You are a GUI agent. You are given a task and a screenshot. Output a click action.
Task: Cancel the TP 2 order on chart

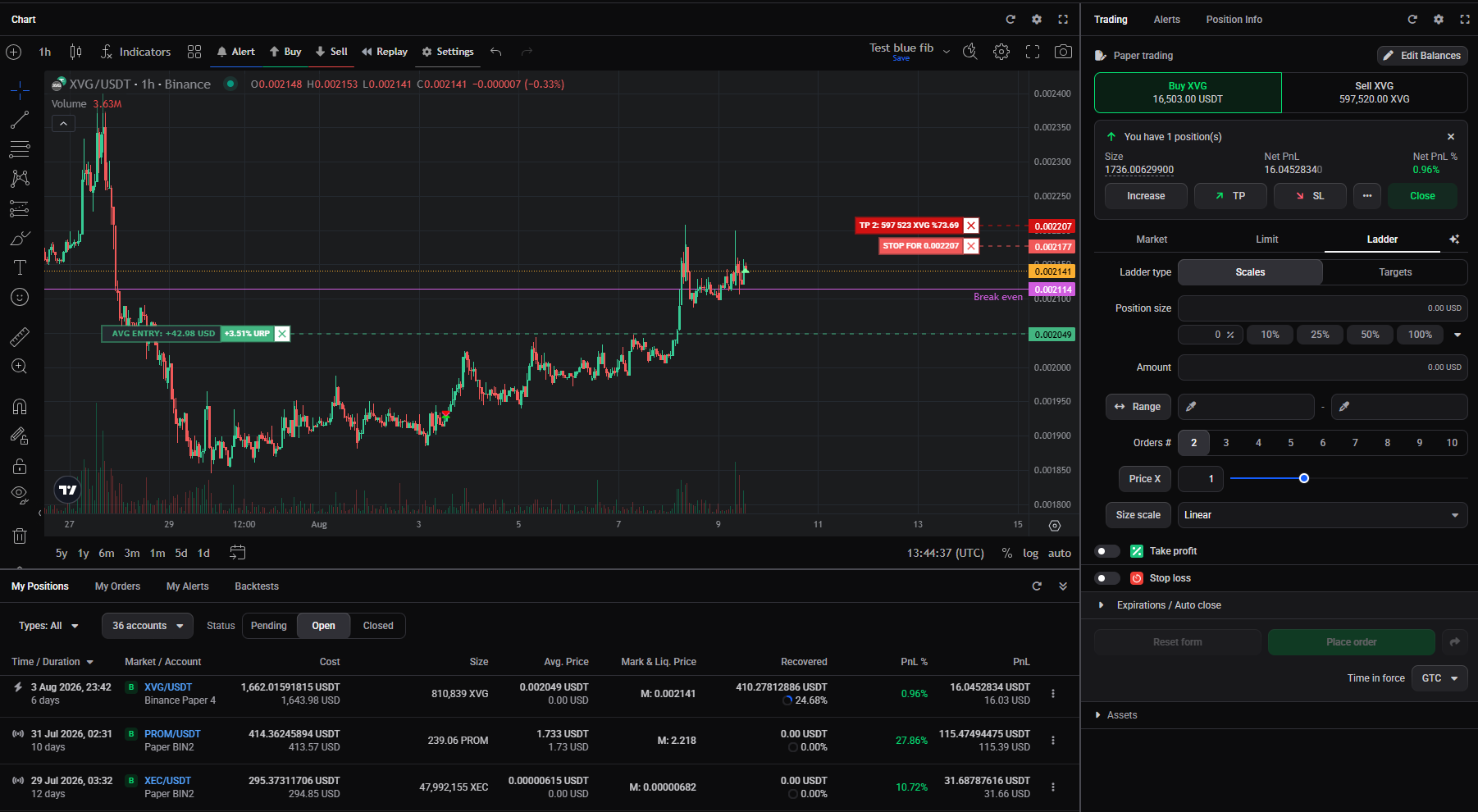[971, 226]
